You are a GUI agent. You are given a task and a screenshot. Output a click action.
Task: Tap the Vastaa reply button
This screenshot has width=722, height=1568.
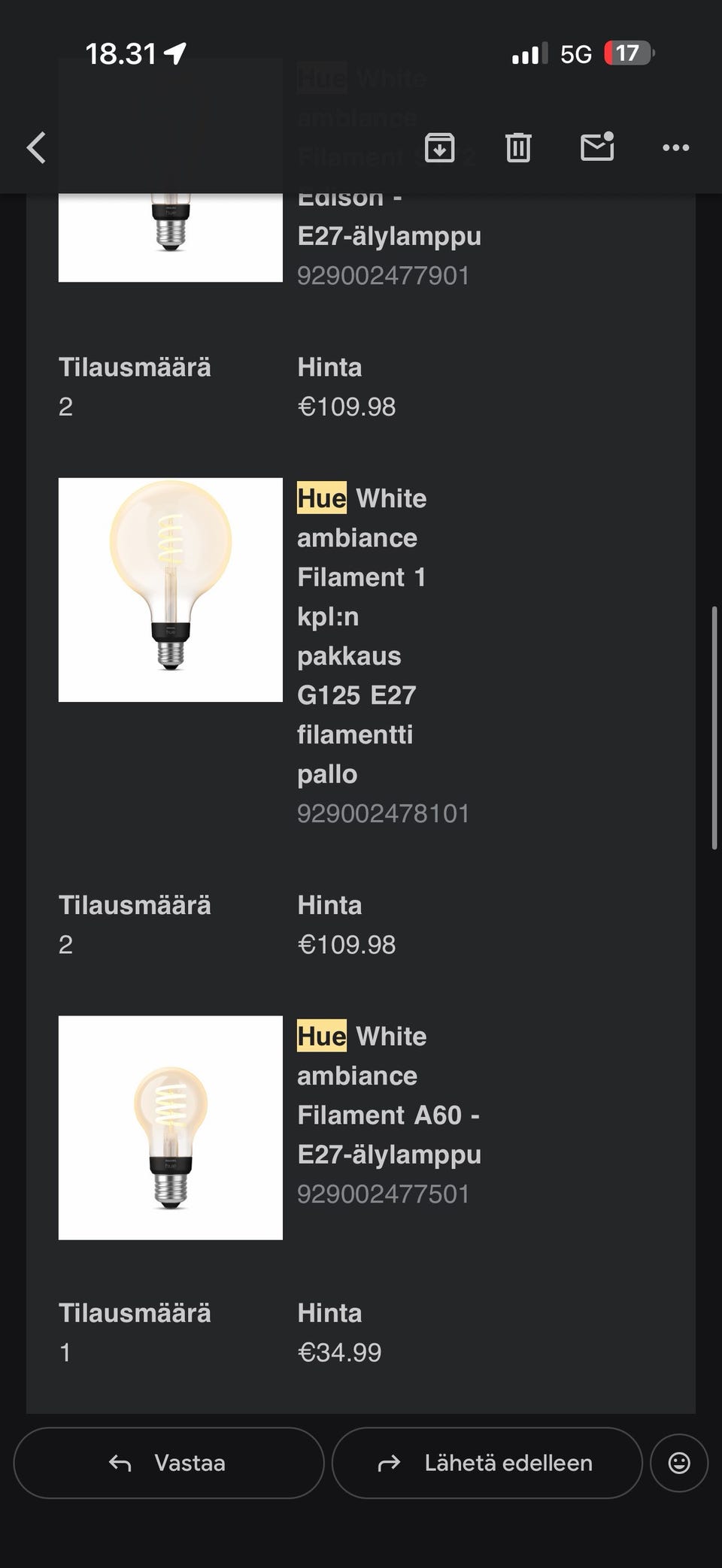pos(168,1463)
